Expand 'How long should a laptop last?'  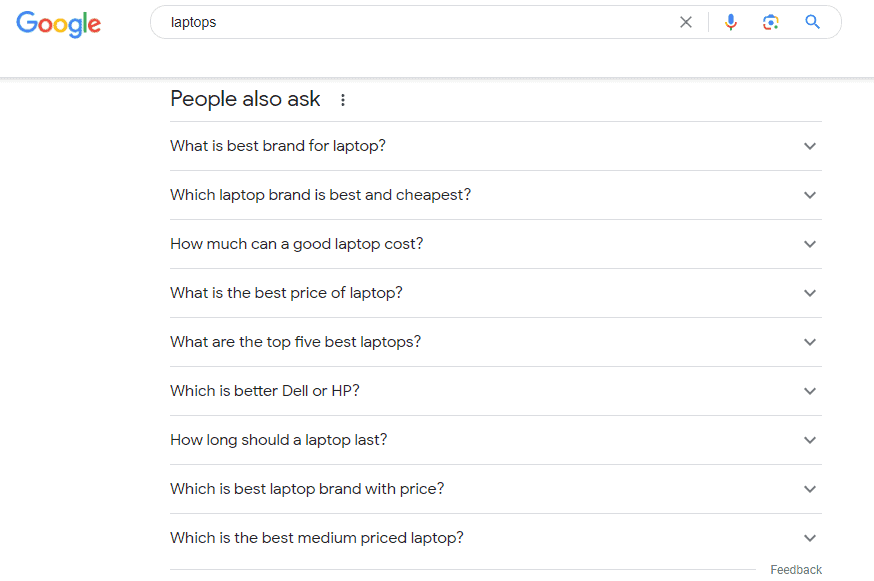[810, 440]
